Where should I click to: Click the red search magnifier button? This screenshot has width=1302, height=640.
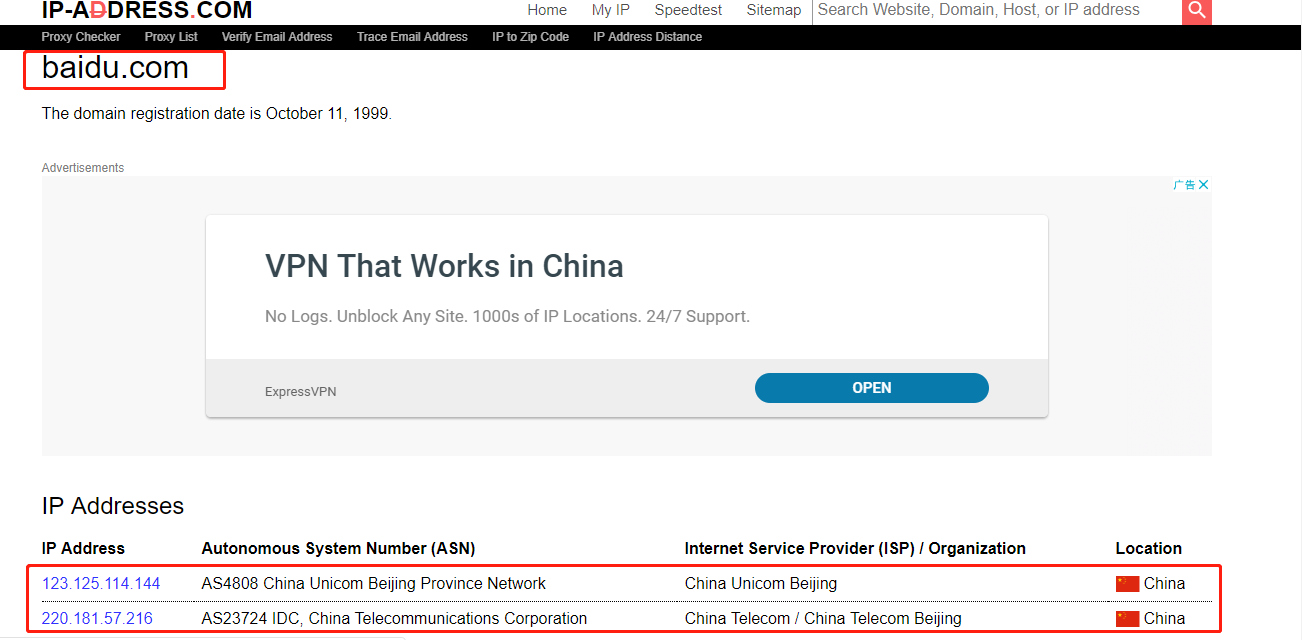pyautogui.click(x=1196, y=11)
